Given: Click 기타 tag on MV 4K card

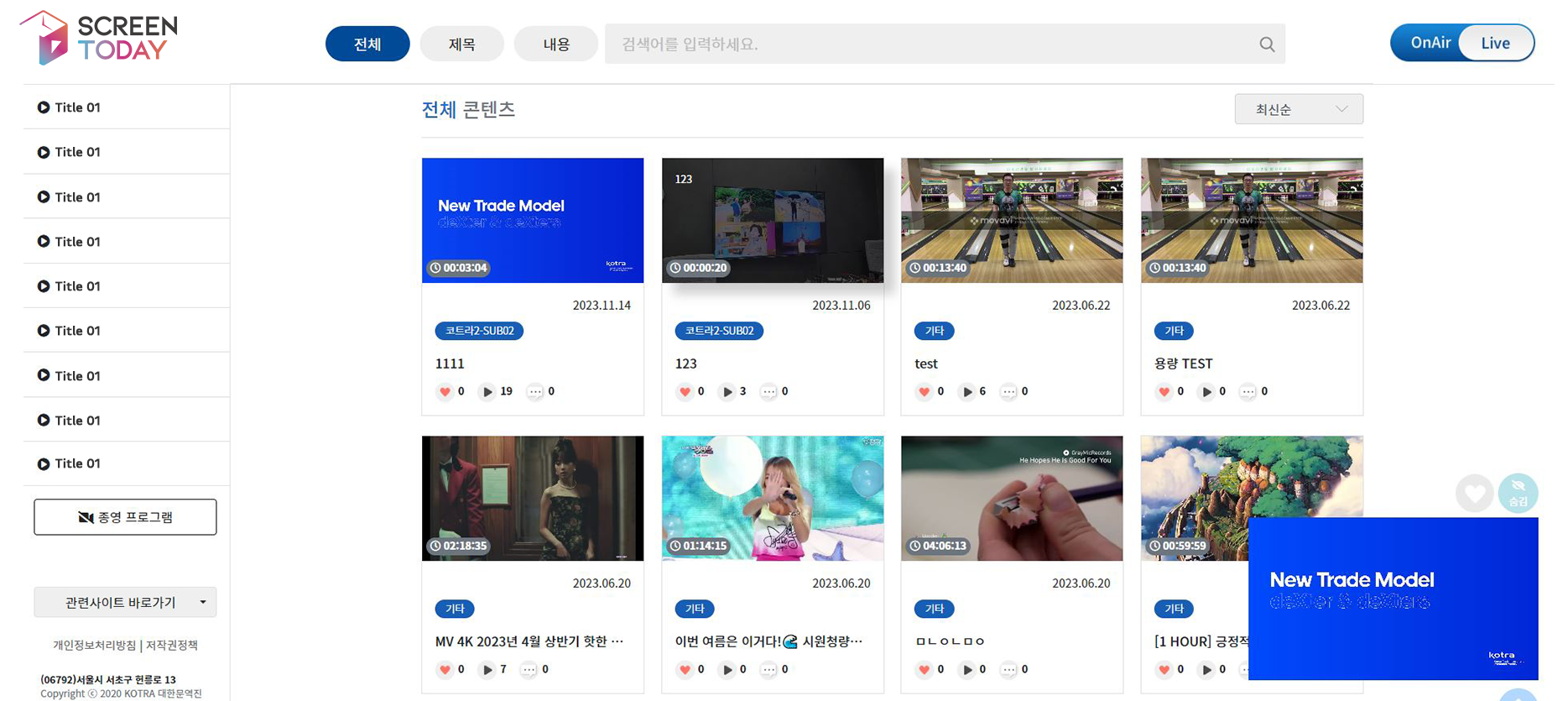Looking at the screenshot, I should 455,609.
